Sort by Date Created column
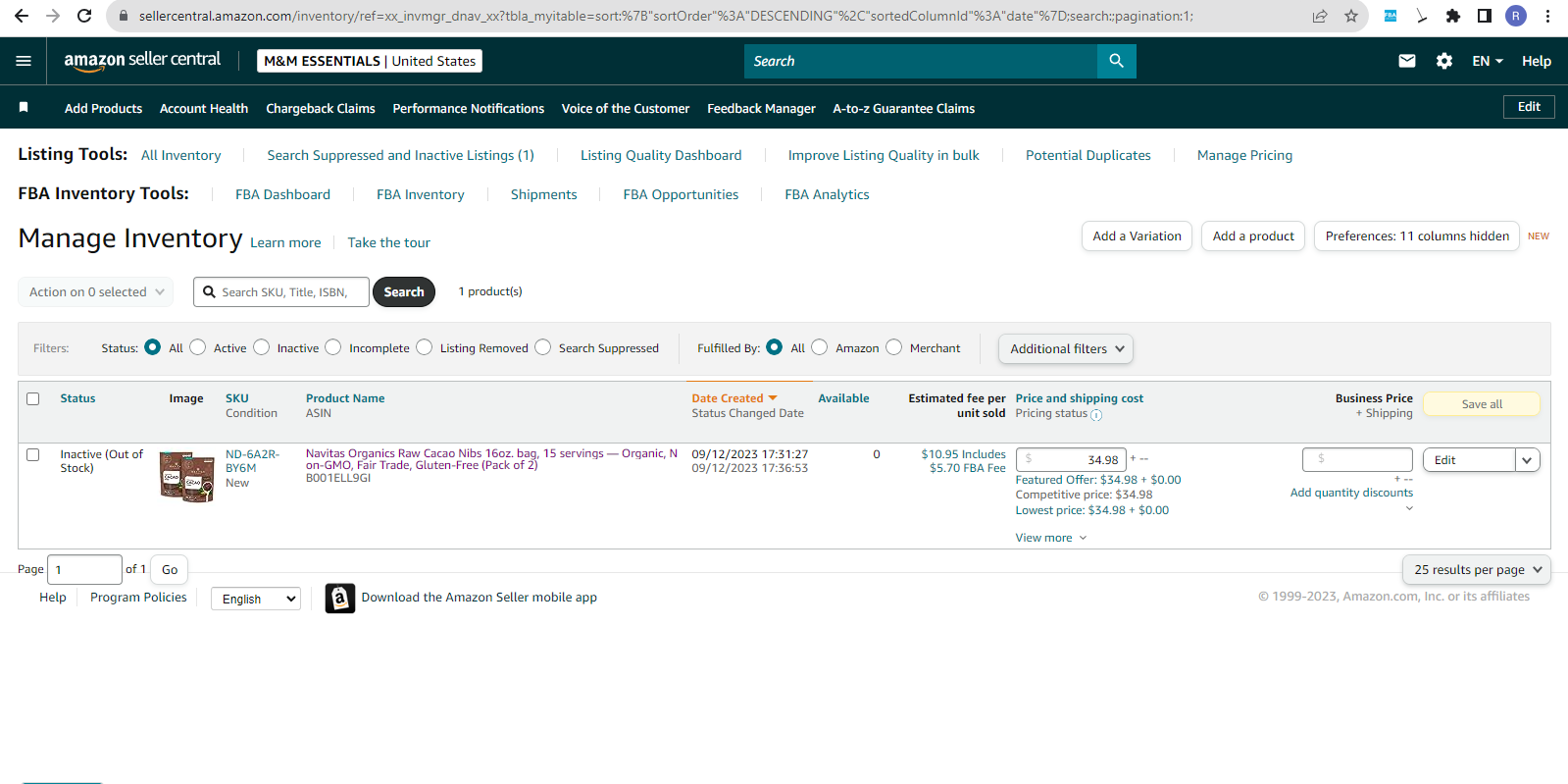1568x784 pixels. [x=734, y=398]
